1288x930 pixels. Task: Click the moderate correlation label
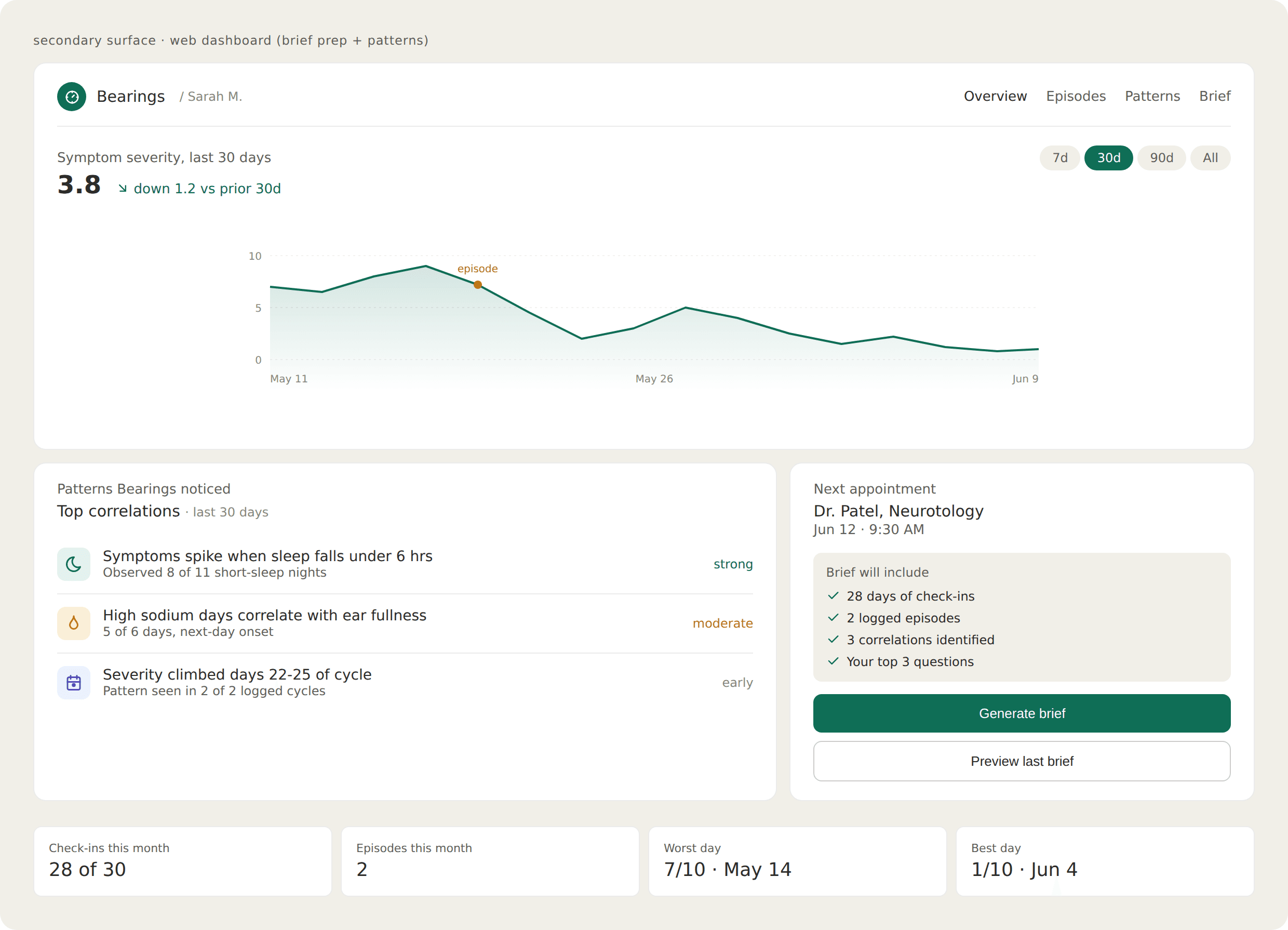(x=722, y=623)
